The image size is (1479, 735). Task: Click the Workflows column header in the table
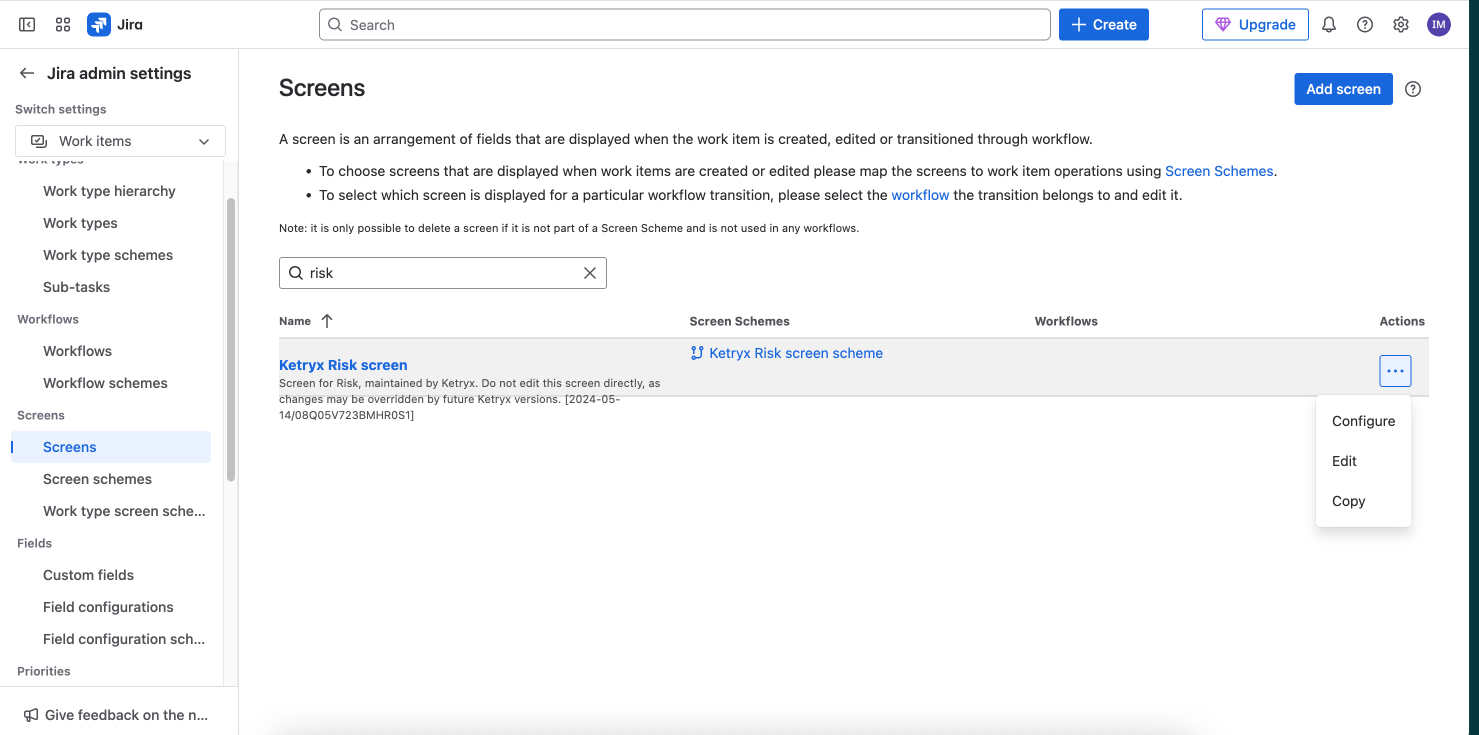1066,321
